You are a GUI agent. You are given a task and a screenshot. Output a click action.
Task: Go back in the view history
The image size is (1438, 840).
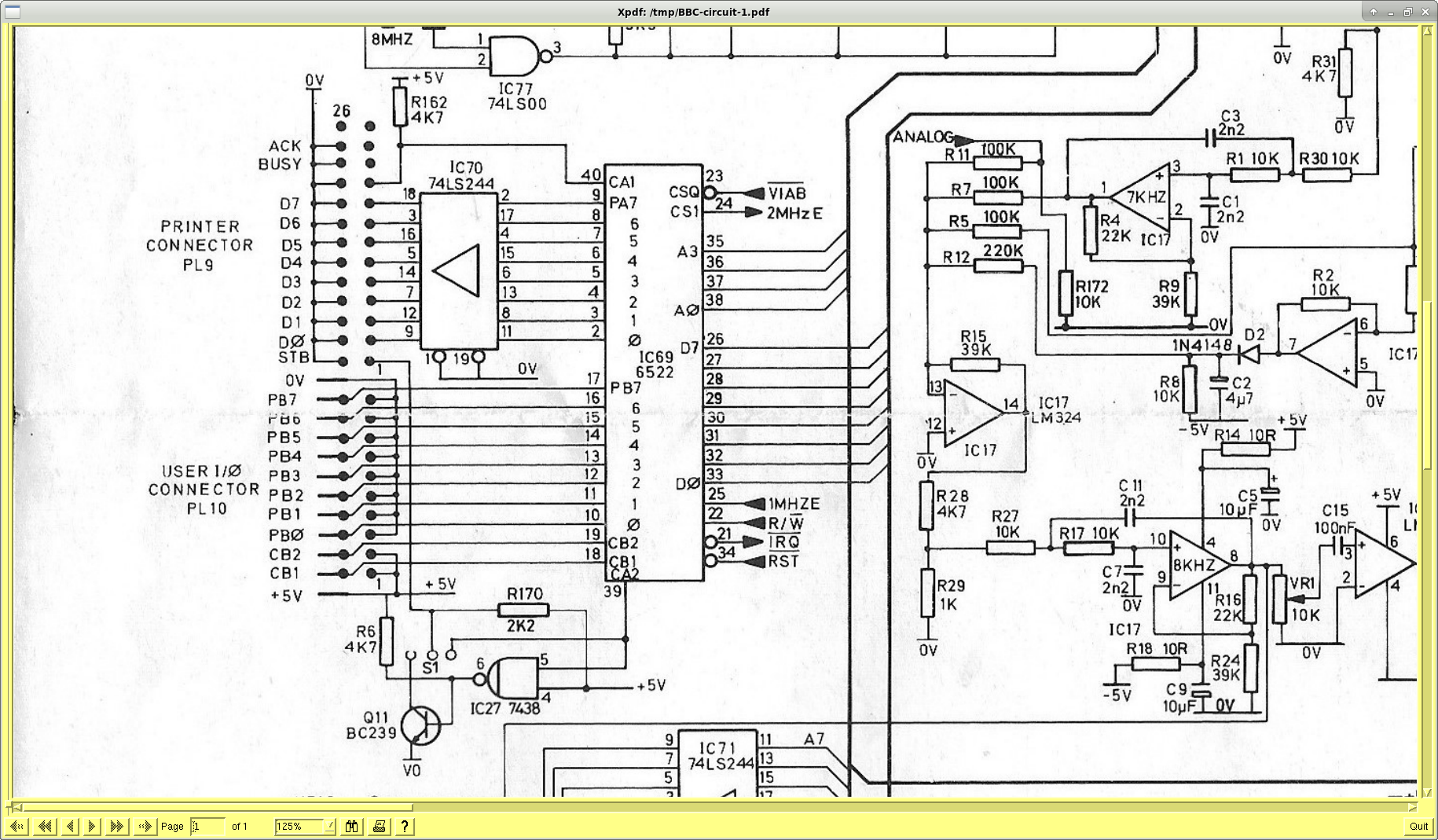[17, 826]
